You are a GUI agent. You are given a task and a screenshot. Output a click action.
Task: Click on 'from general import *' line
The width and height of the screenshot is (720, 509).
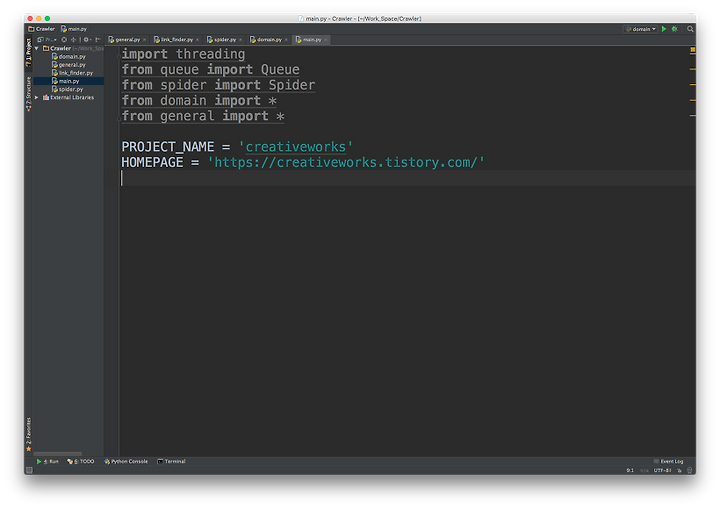203,116
